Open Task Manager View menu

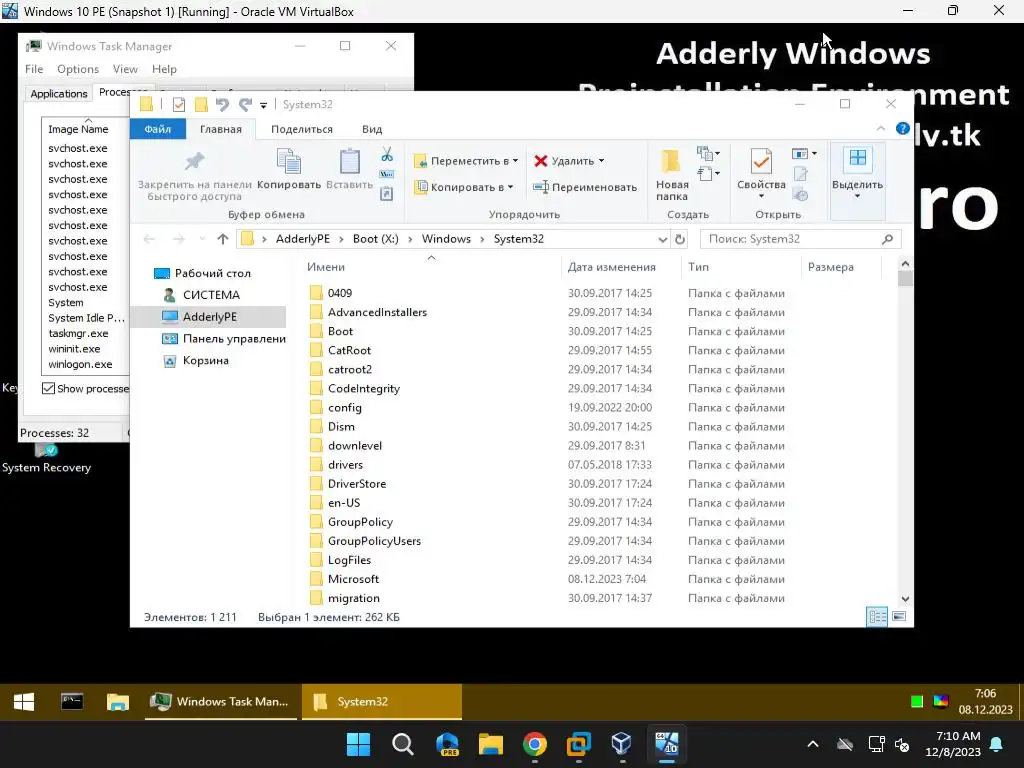point(125,69)
